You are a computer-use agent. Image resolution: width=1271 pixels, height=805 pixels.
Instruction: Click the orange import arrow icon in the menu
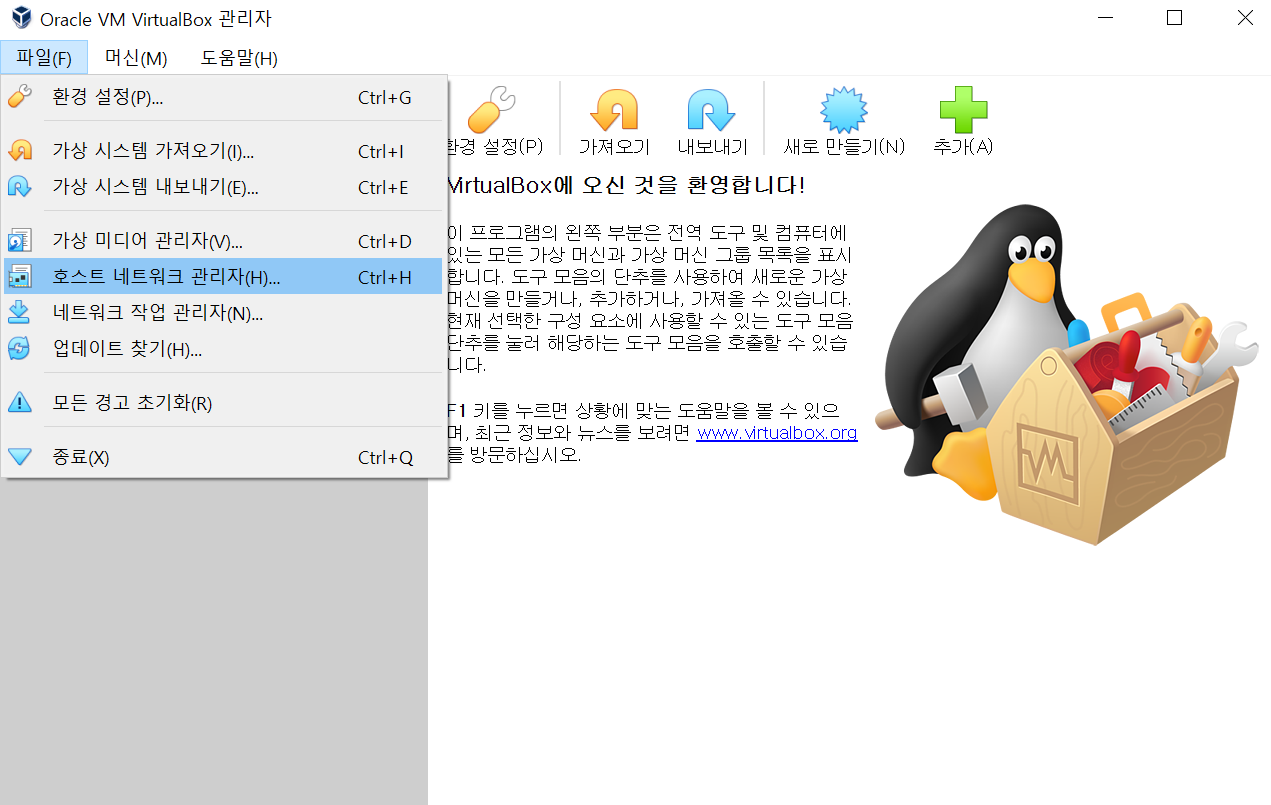(x=20, y=151)
